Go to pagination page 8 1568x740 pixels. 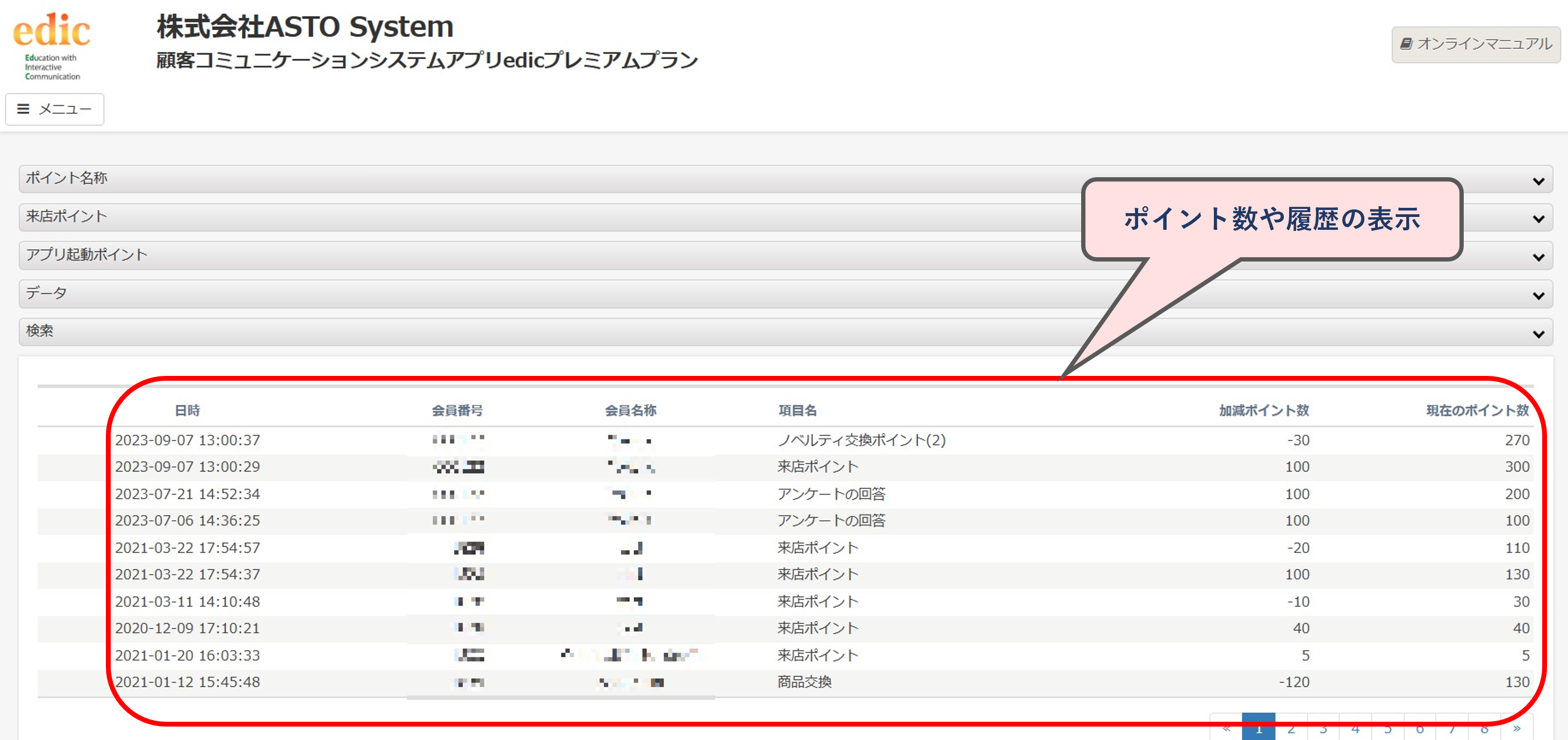click(x=1484, y=728)
